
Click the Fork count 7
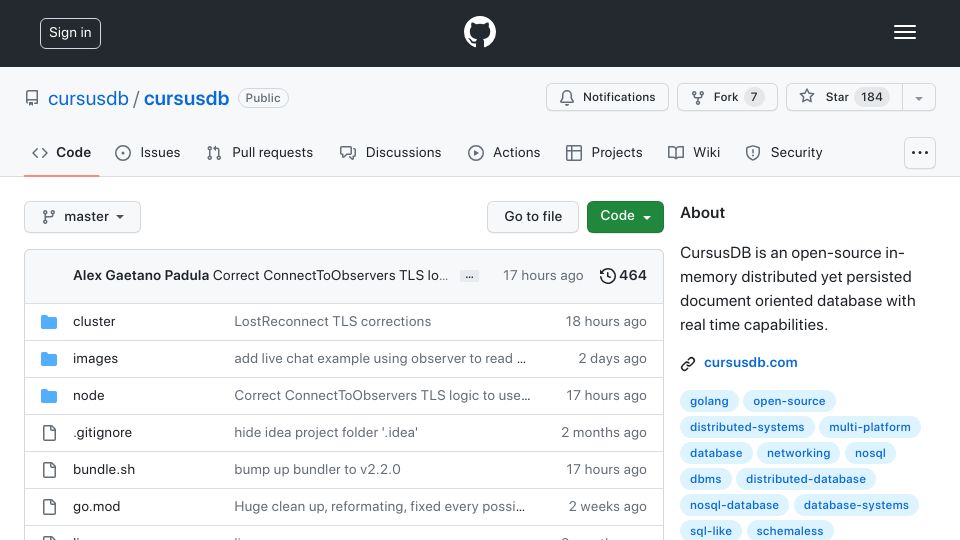click(754, 97)
